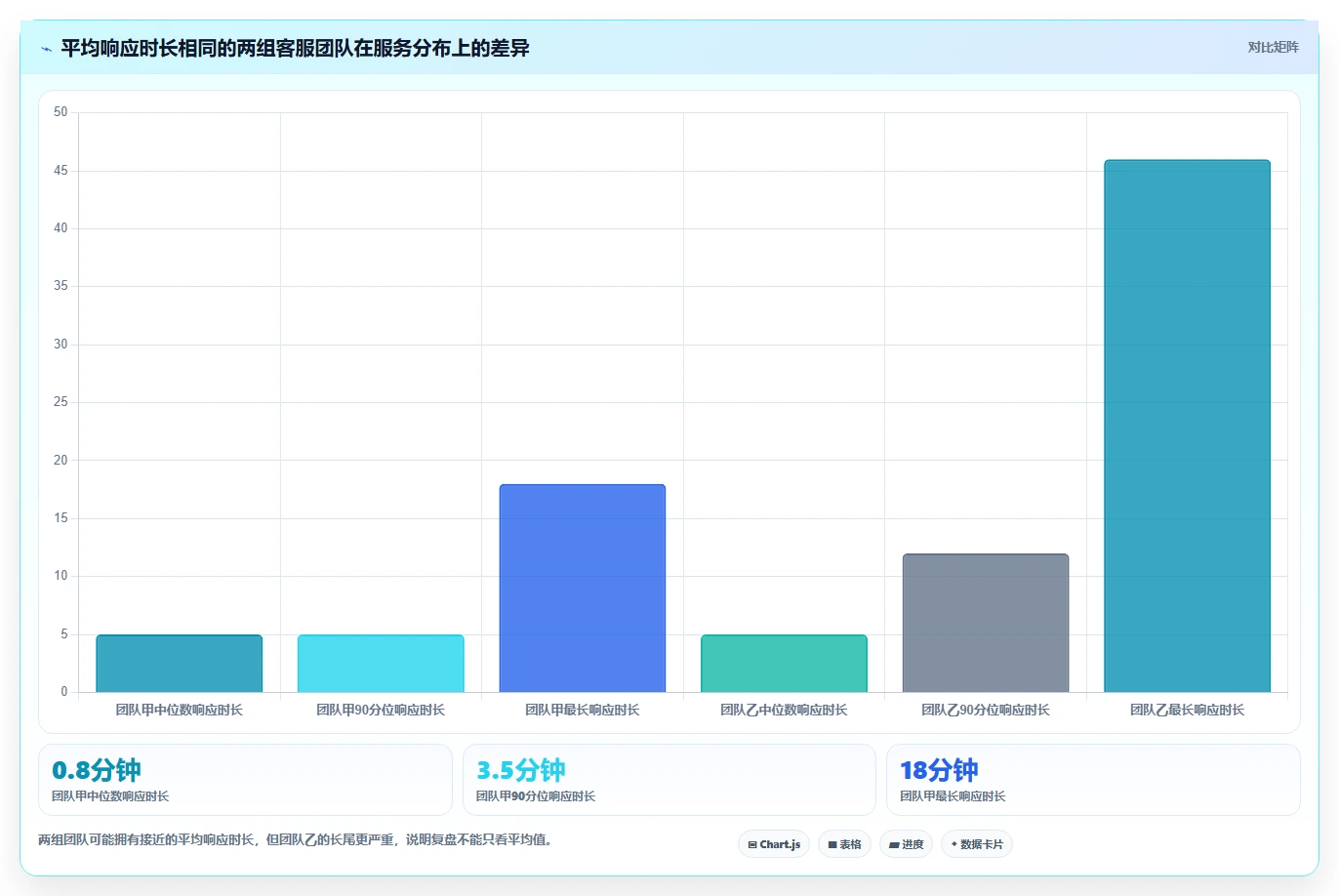Click axis label 团队甲90分位响应时长
The width and height of the screenshot is (1339, 896).
coord(381,710)
